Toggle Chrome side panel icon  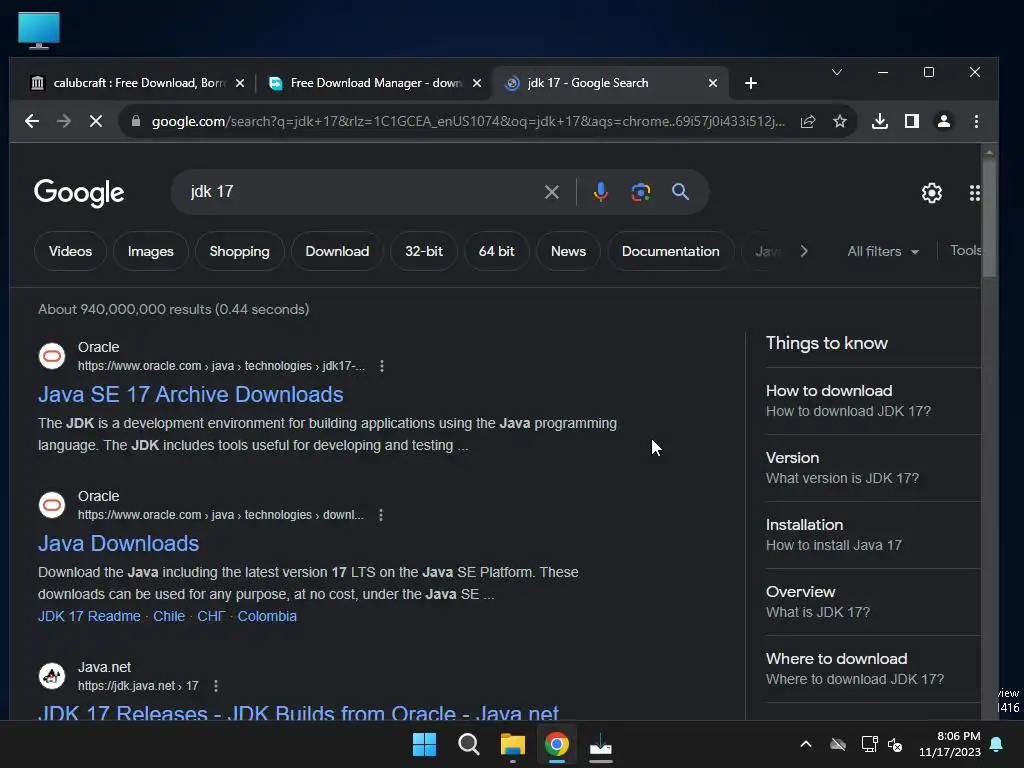[912, 121]
